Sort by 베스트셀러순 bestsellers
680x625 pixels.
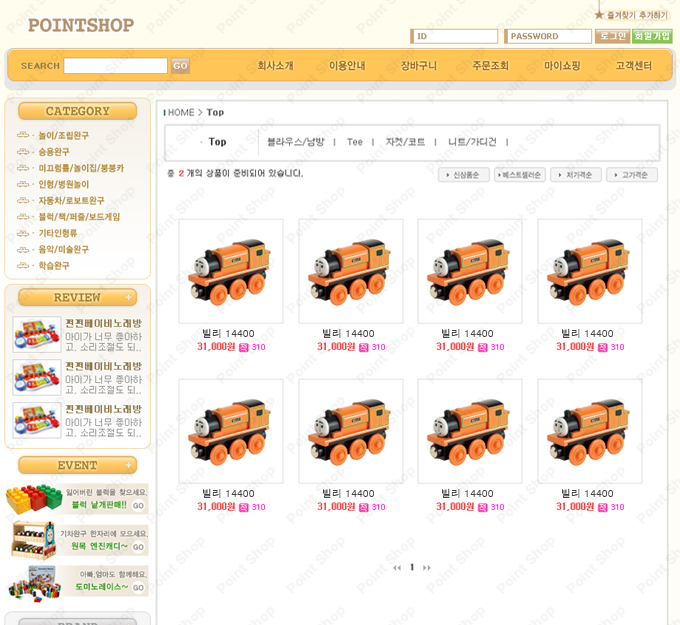(x=520, y=175)
